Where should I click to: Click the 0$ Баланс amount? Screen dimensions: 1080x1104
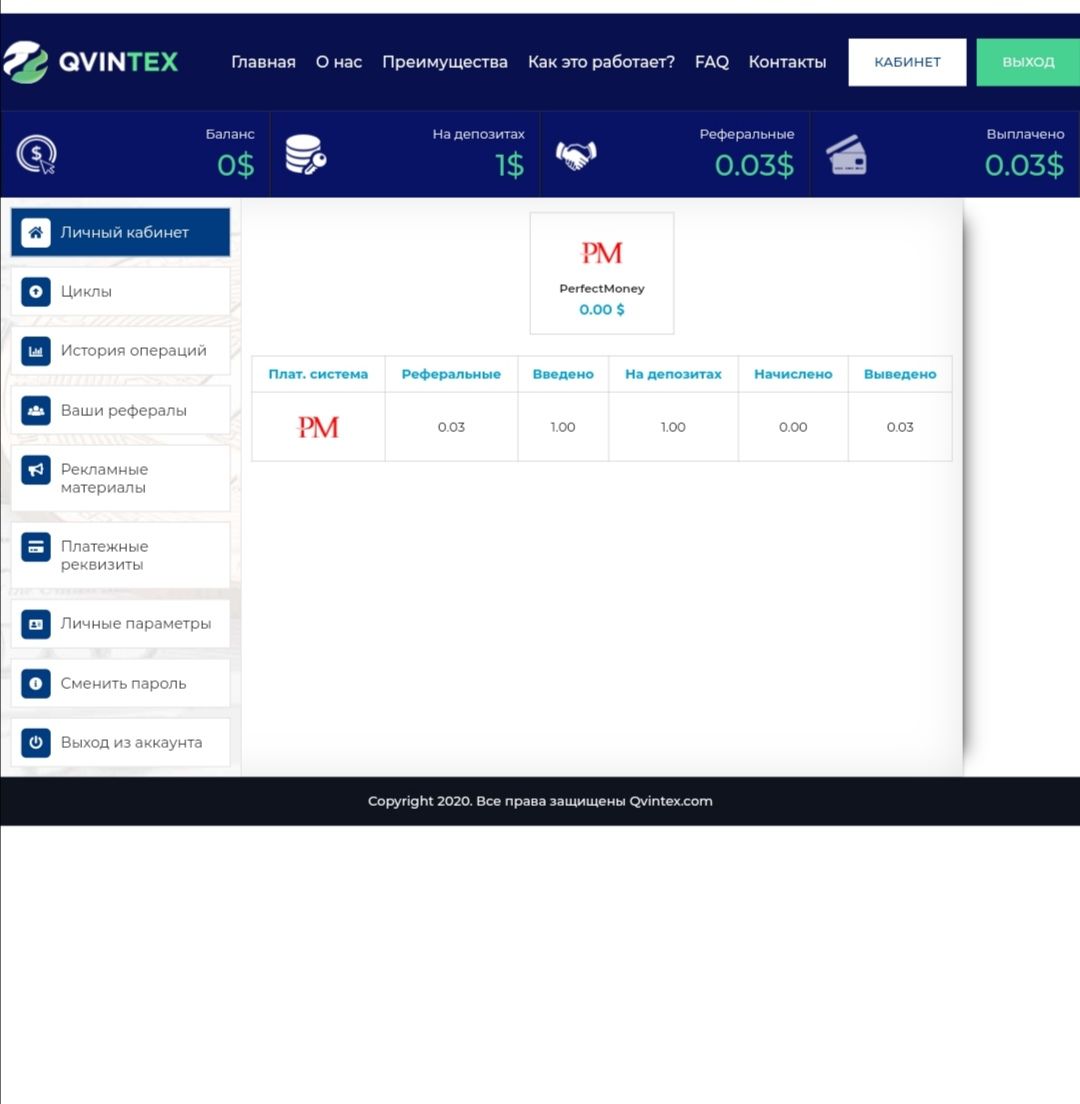236,165
